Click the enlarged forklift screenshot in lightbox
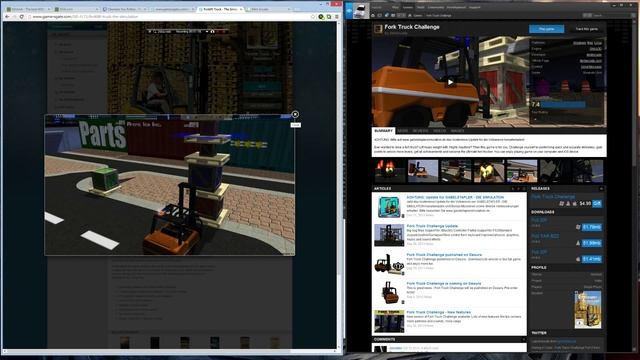The width and height of the screenshot is (640, 360). click(x=169, y=185)
